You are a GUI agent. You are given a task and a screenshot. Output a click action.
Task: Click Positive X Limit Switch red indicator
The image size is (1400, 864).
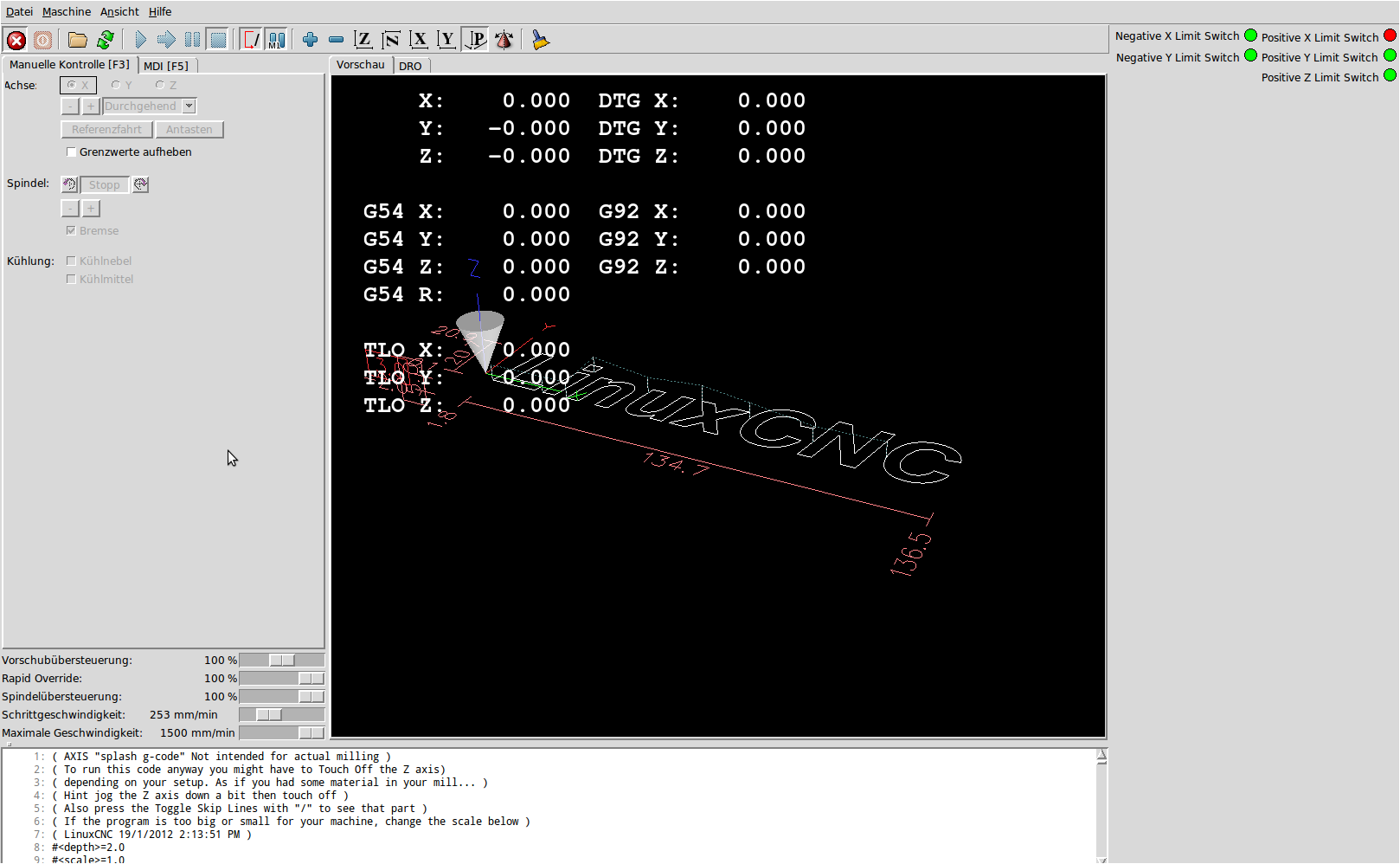coord(1390,35)
